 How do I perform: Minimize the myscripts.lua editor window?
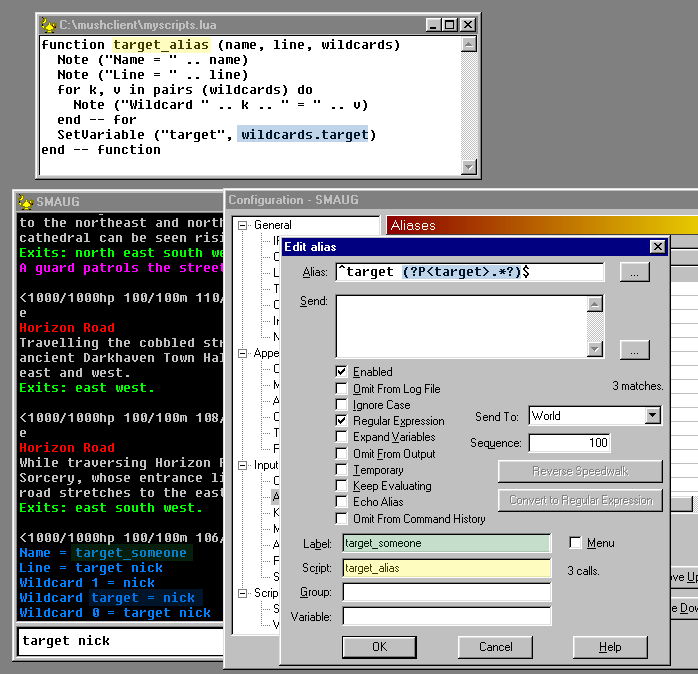click(432, 25)
